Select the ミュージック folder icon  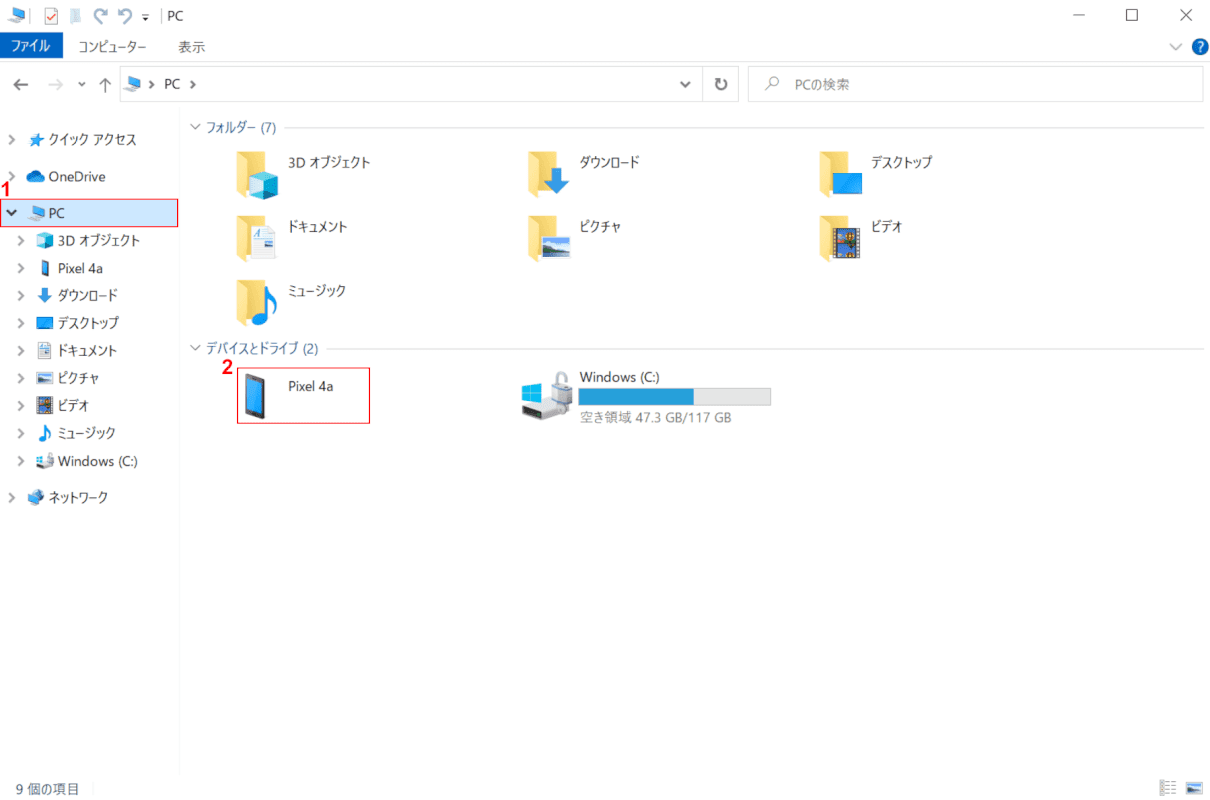(256, 302)
